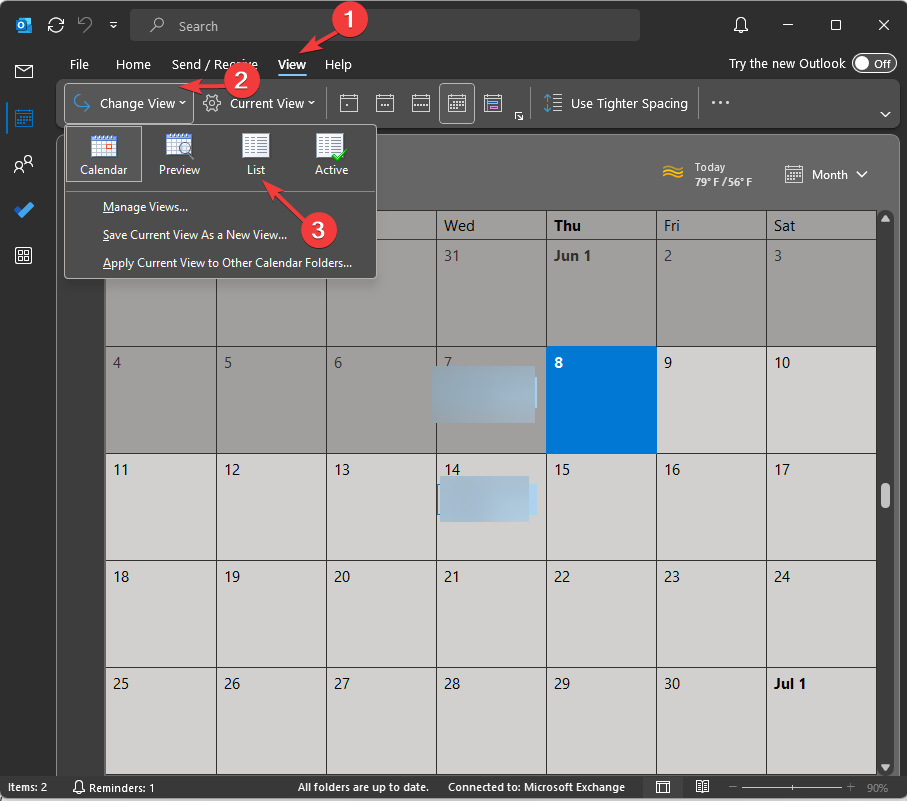Switch to the Home ribbon tab

(x=133, y=64)
